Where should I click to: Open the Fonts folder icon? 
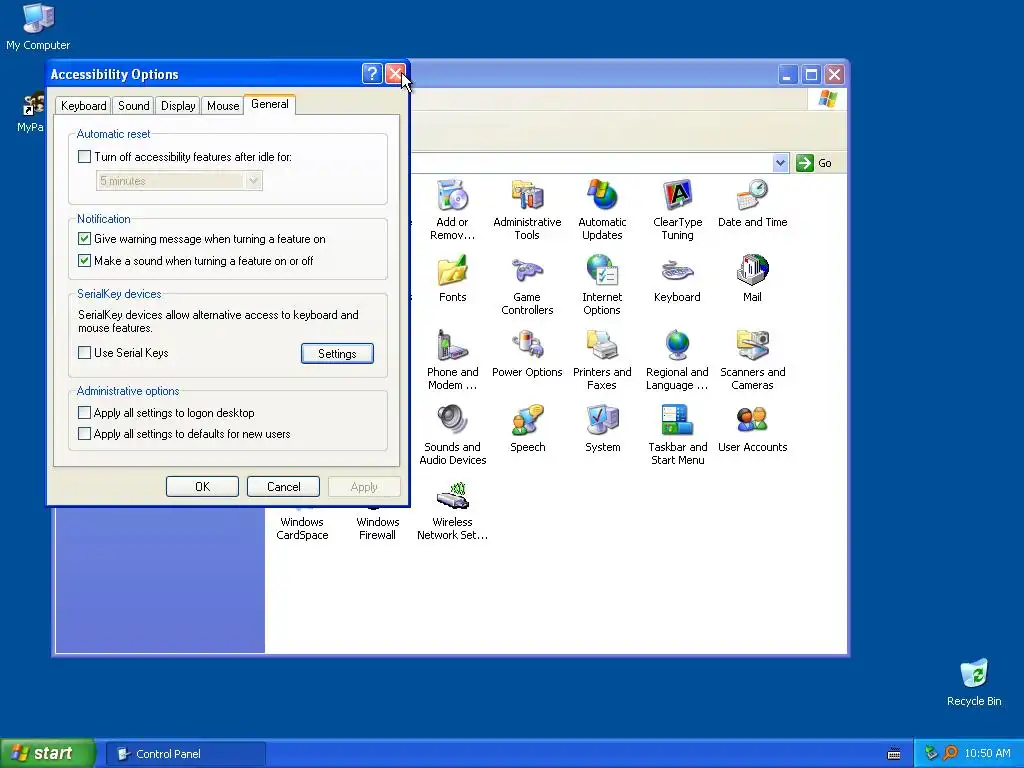[452, 278]
